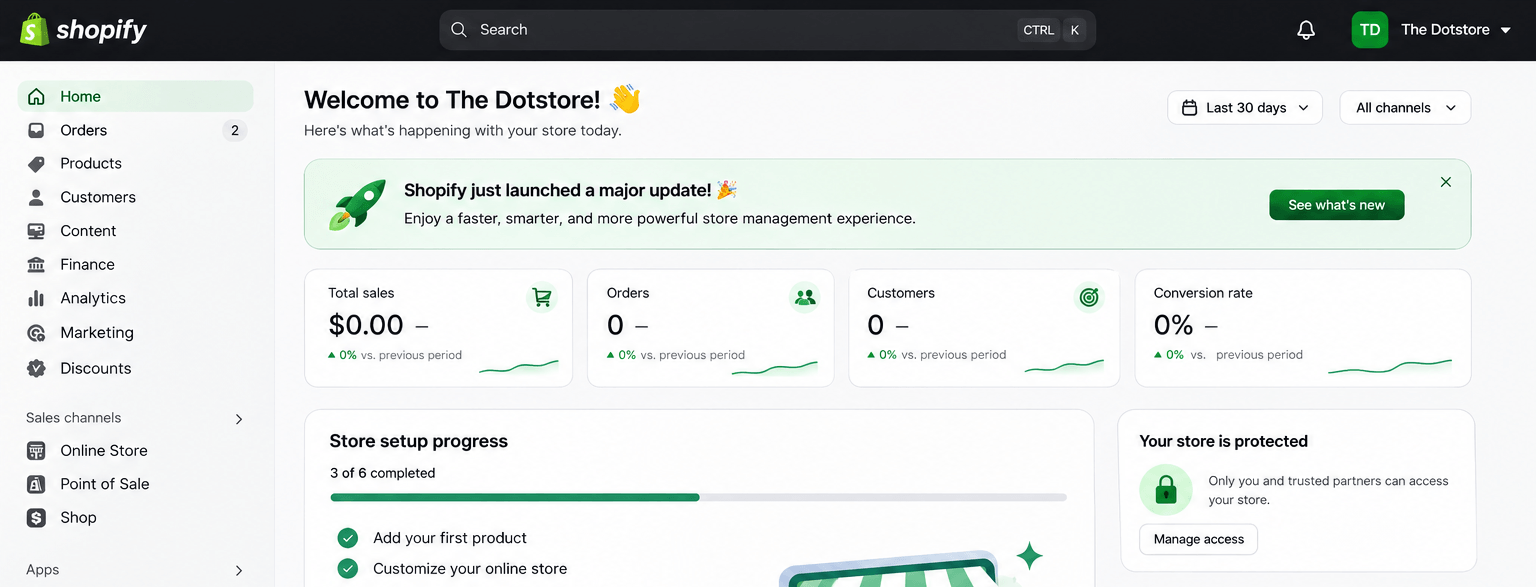
Task: Click the Manage access button
Action: 1199,539
